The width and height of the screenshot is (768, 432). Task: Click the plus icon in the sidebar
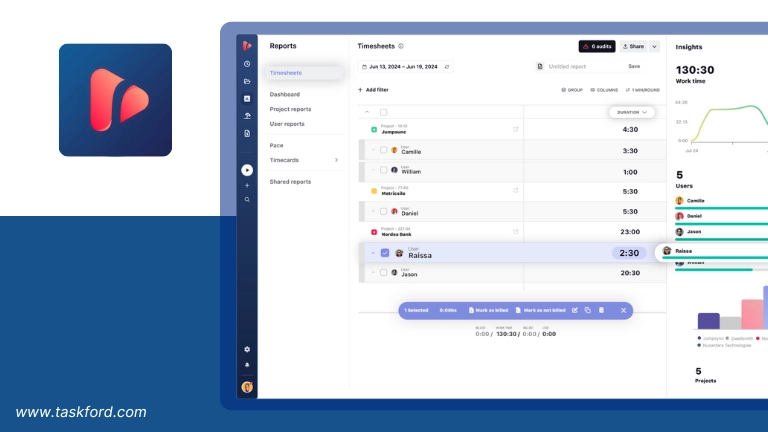click(x=247, y=186)
